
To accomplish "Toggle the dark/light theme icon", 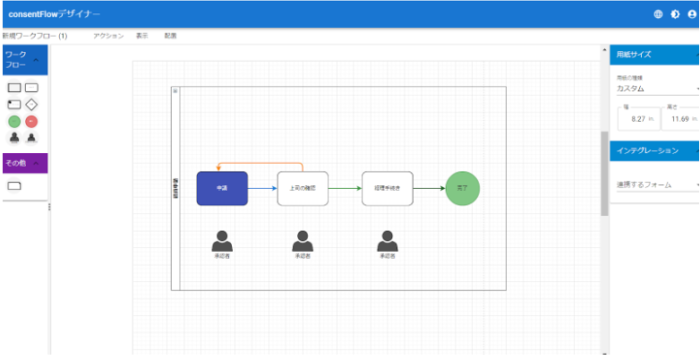I will [x=675, y=14].
